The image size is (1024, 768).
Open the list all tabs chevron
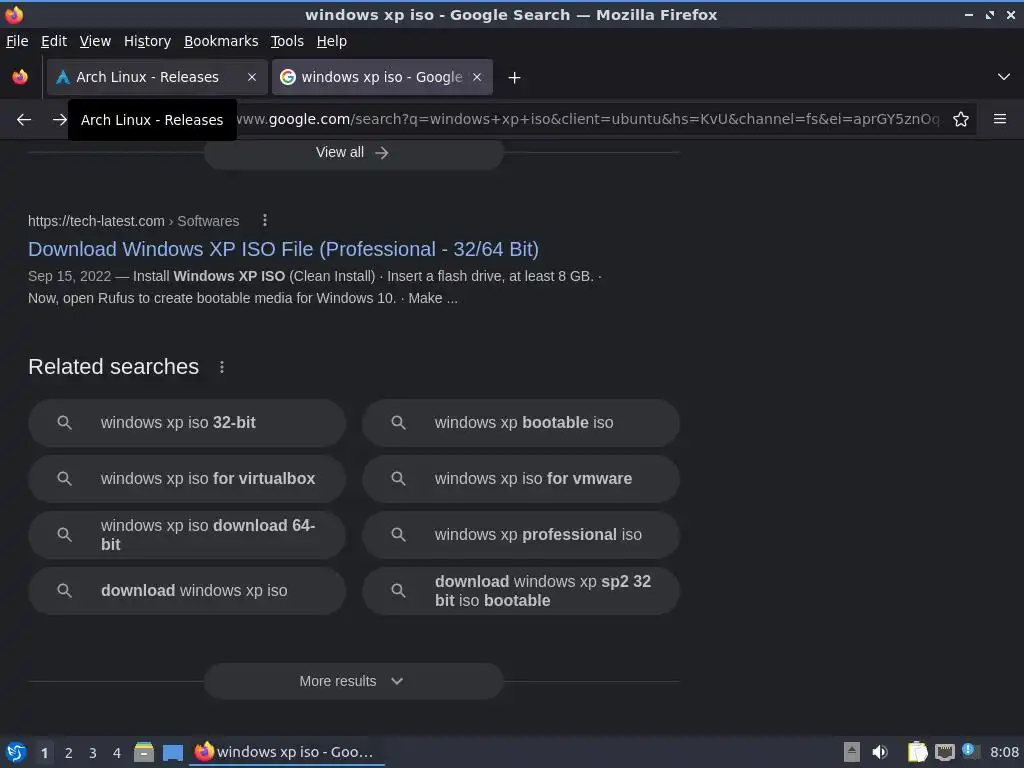1003,77
